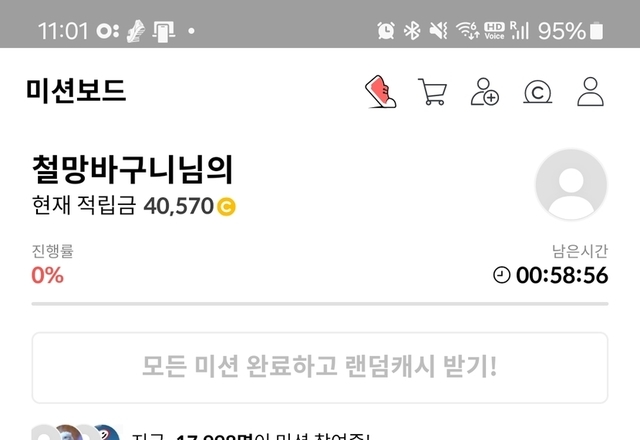The height and width of the screenshot is (440, 640).
Task: Tap the clock icon beside remaining time
Action: pos(502,275)
